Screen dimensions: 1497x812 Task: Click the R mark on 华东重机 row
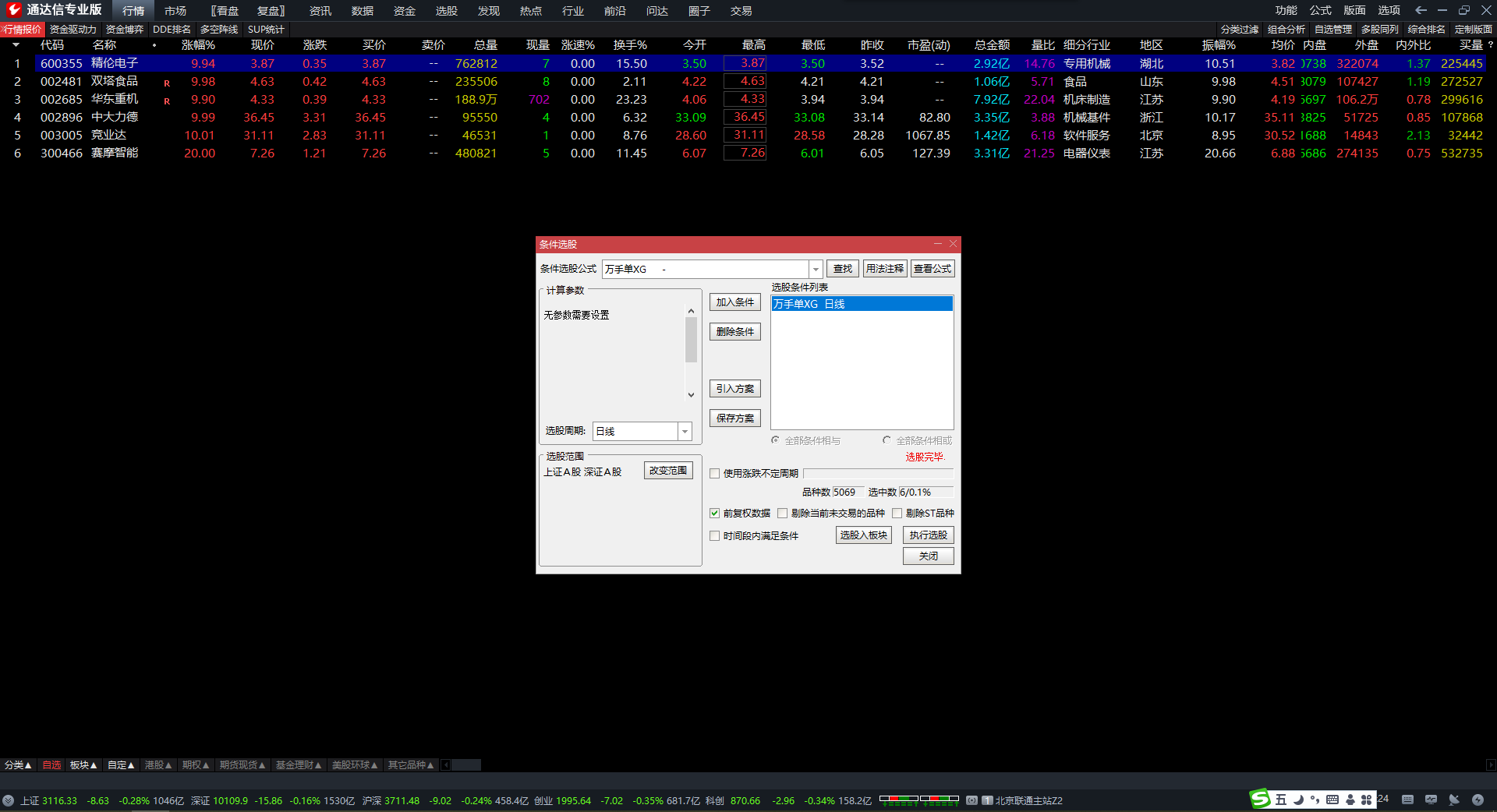tap(167, 101)
